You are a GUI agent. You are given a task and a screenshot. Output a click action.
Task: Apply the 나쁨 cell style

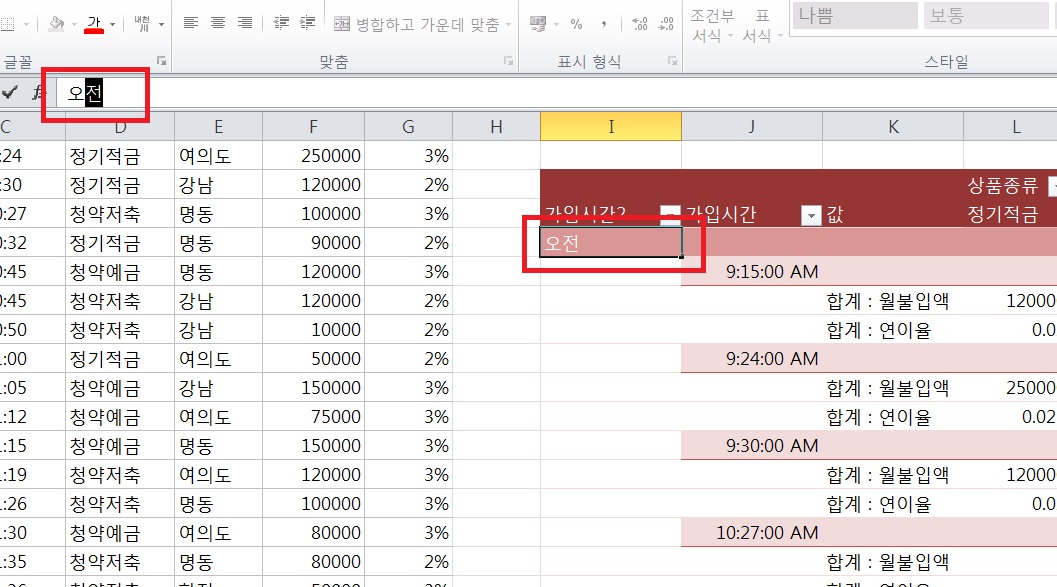(853, 15)
